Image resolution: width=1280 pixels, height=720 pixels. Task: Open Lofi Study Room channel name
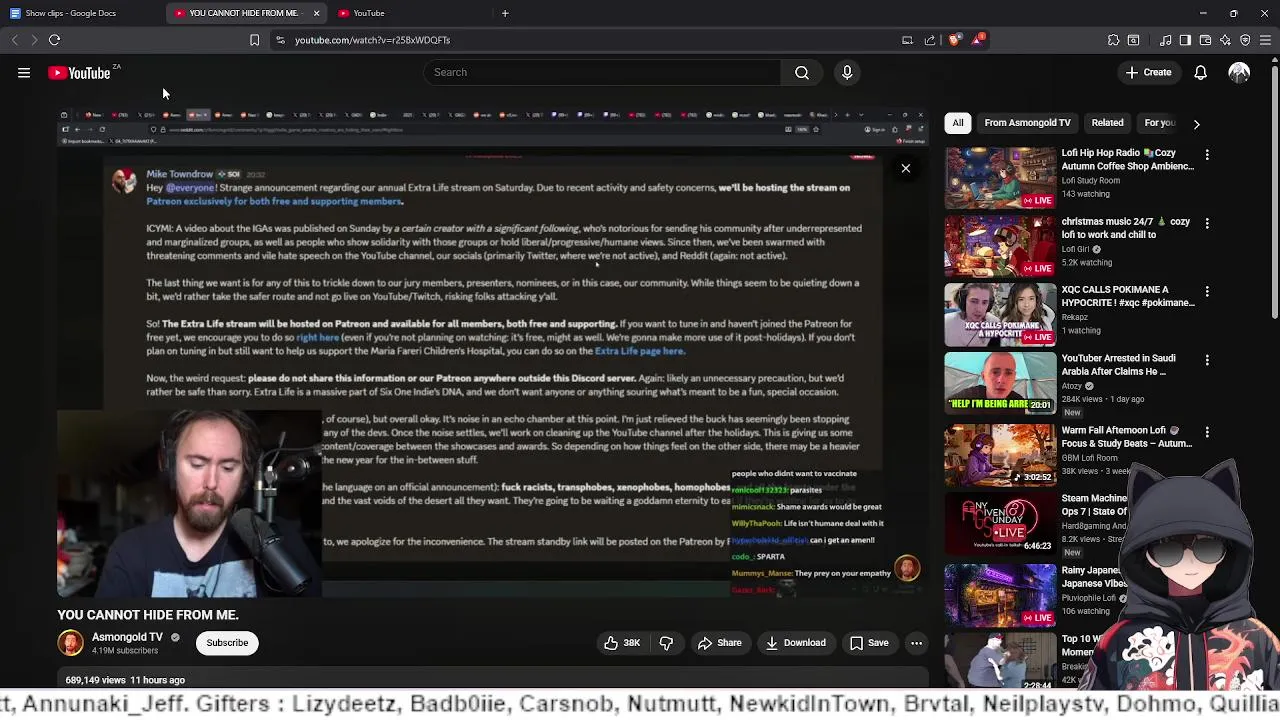coord(1091,181)
